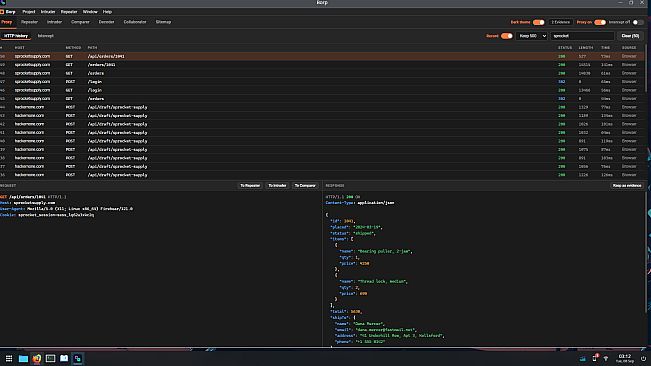Switch to the Collaborator tab
The height and width of the screenshot is (366, 651).
(x=135, y=22)
